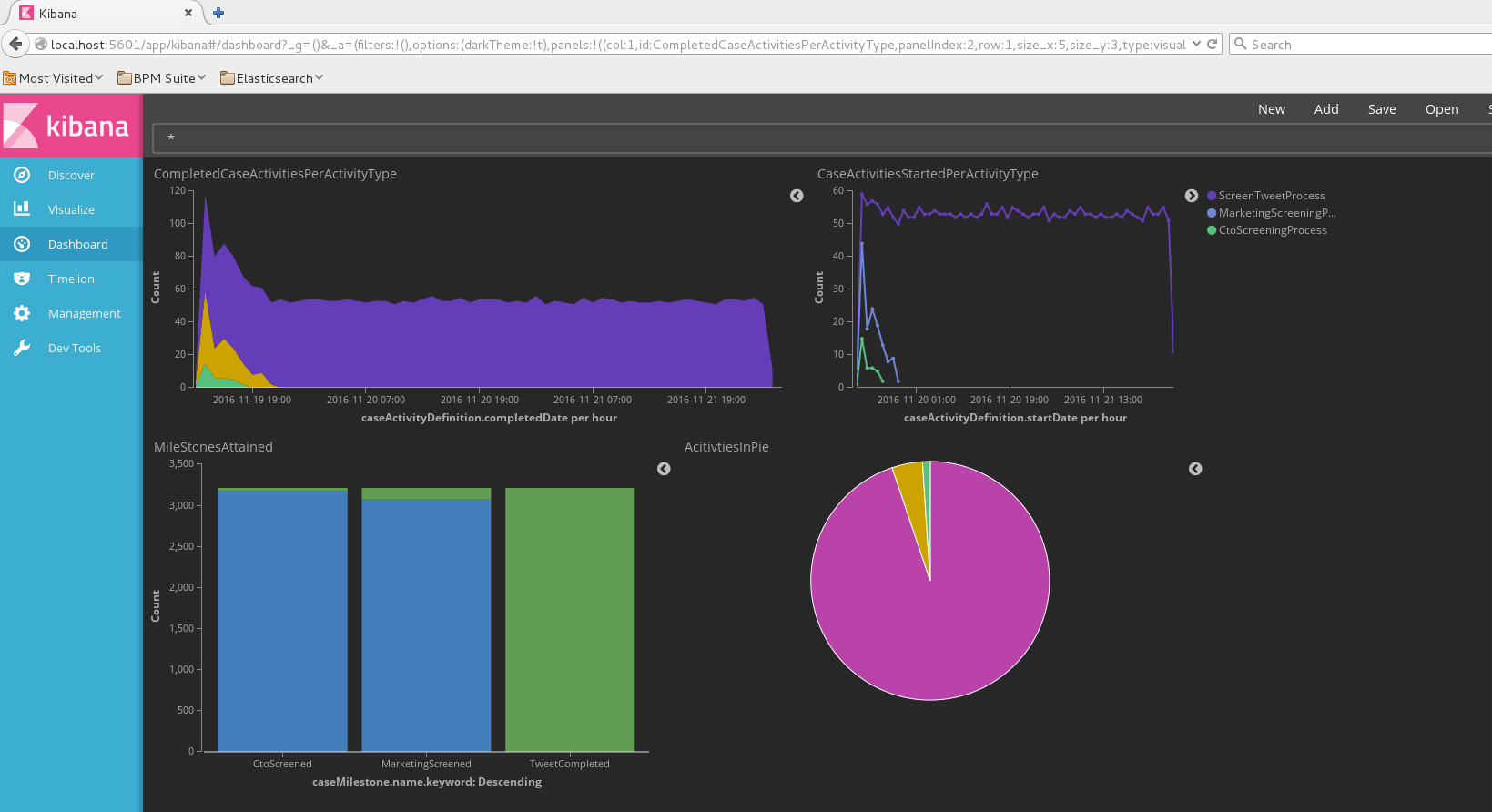The width and height of the screenshot is (1492, 812).
Task: Reload the page with the refresh icon
Action: pyautogui.click(x=1213, y=44)
